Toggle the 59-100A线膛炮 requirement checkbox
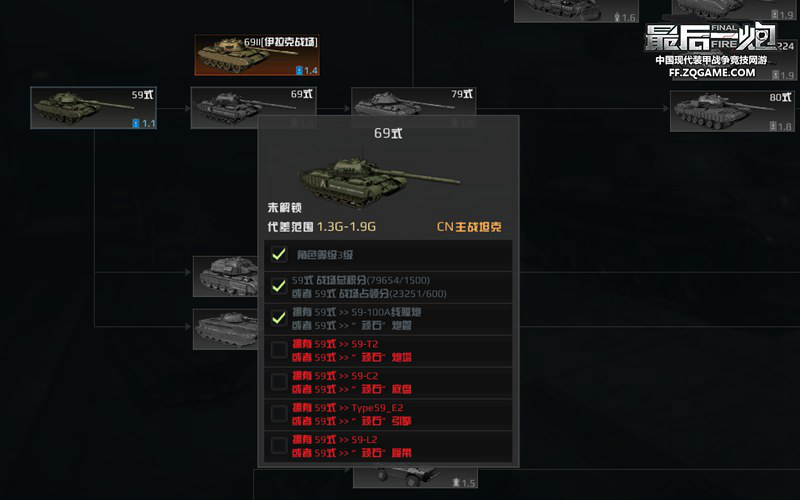The height and width of the screenshot is (500, 800). [x=279, y=318]
